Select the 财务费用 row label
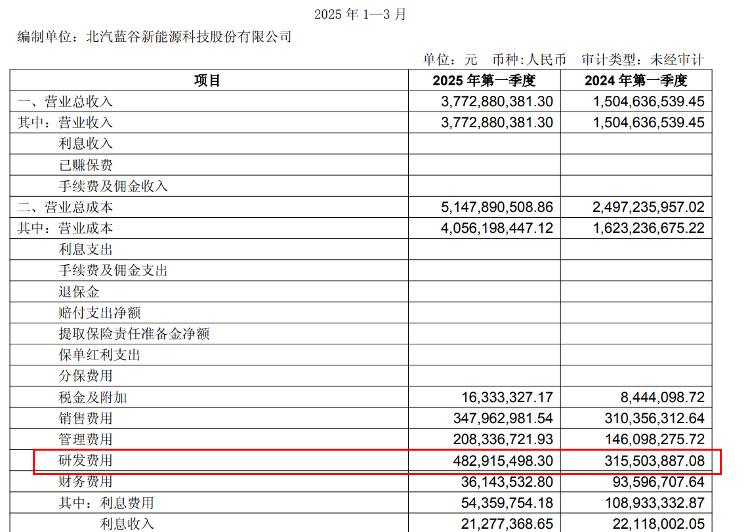Screen dimensions: 750x532 click(x=86, y=481)
